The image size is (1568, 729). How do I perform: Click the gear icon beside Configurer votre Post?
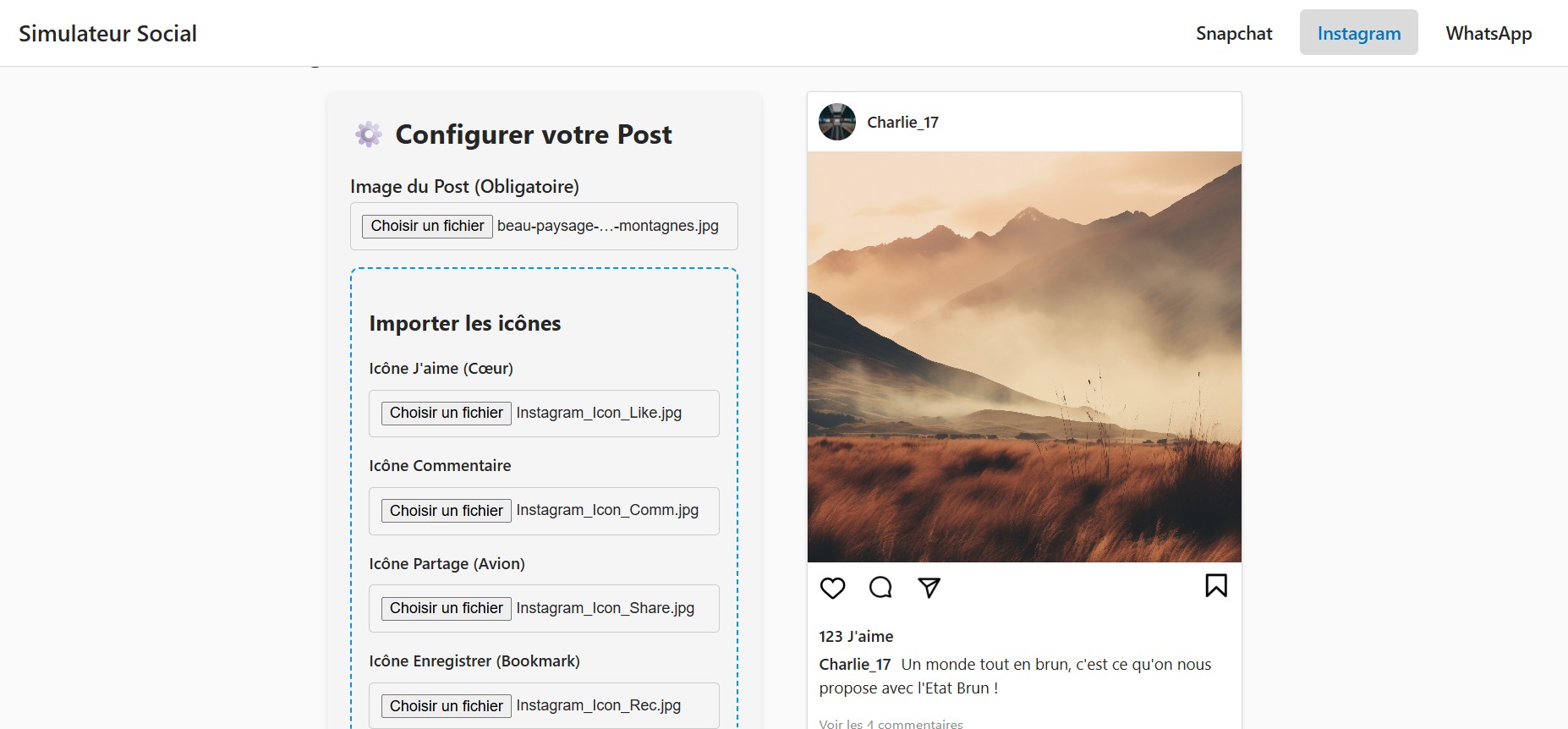pyautogui.click(x=368, y=134)
